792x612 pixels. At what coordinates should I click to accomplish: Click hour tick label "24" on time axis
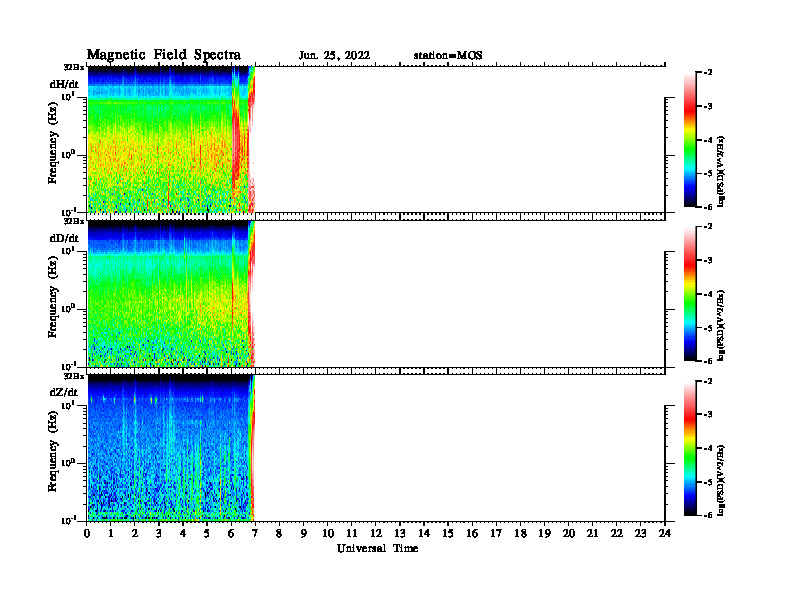tap(665, 533)
